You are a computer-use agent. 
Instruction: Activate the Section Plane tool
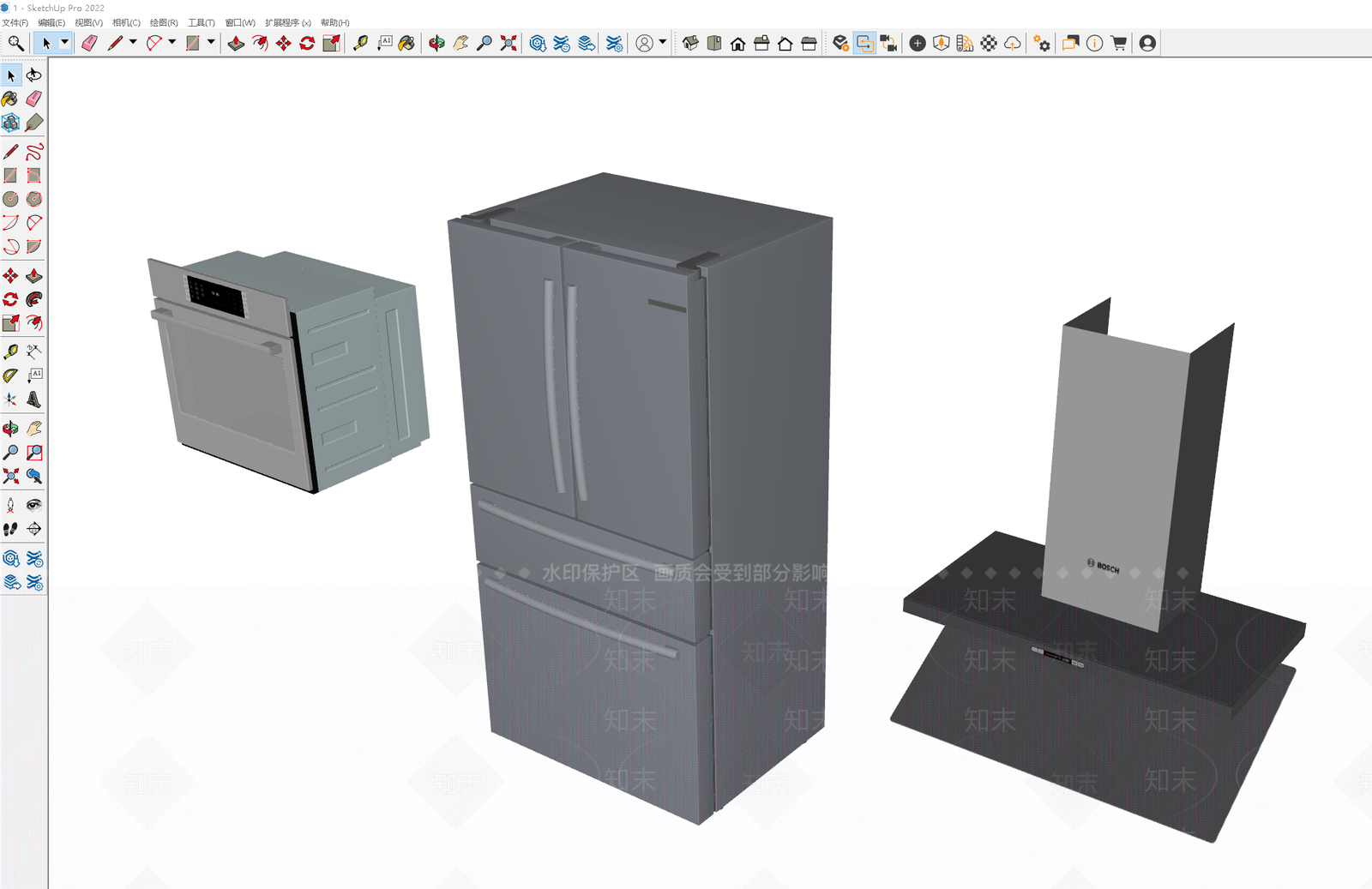pos(34,529)
